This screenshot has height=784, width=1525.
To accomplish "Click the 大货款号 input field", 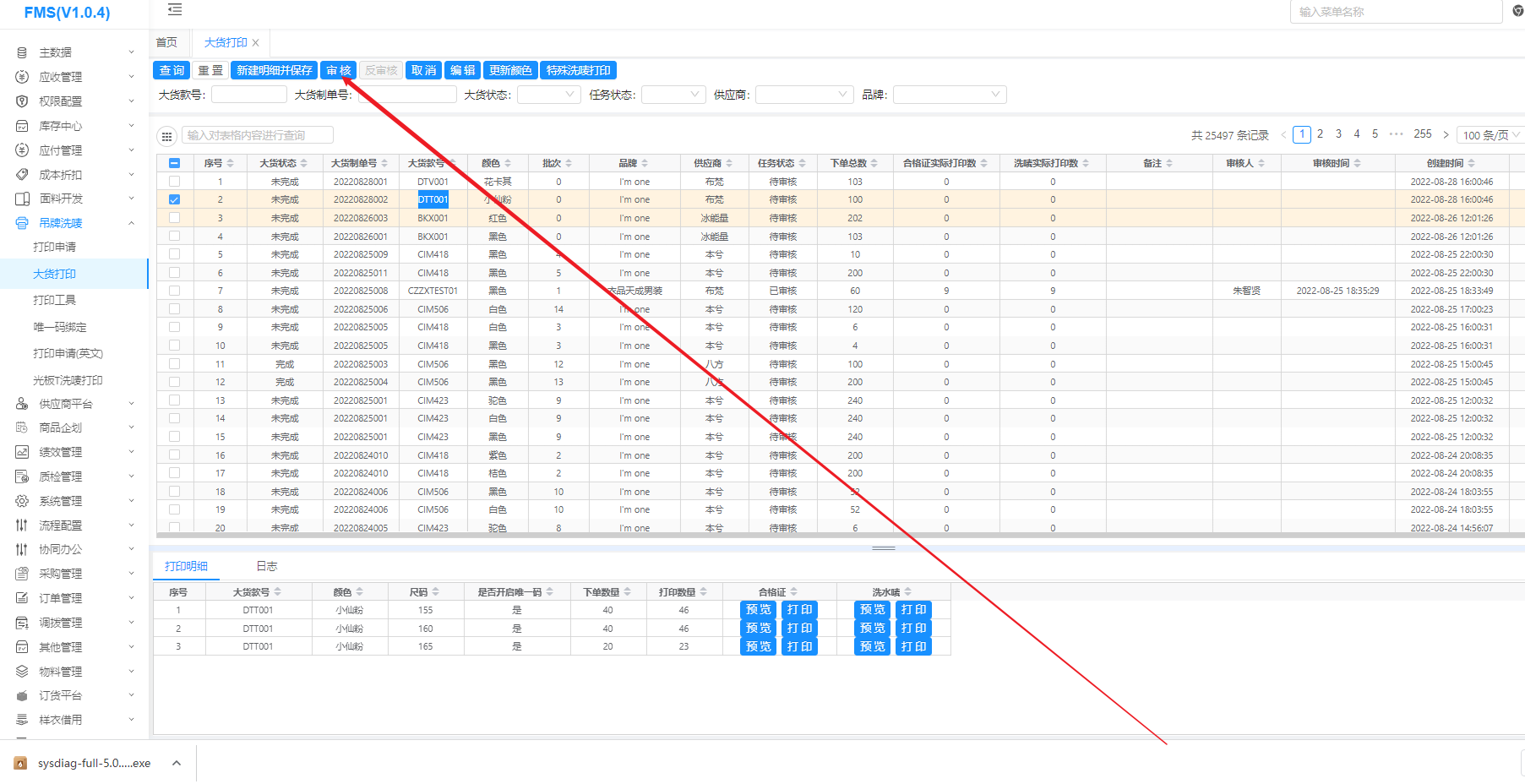I will tap(248, 95).
